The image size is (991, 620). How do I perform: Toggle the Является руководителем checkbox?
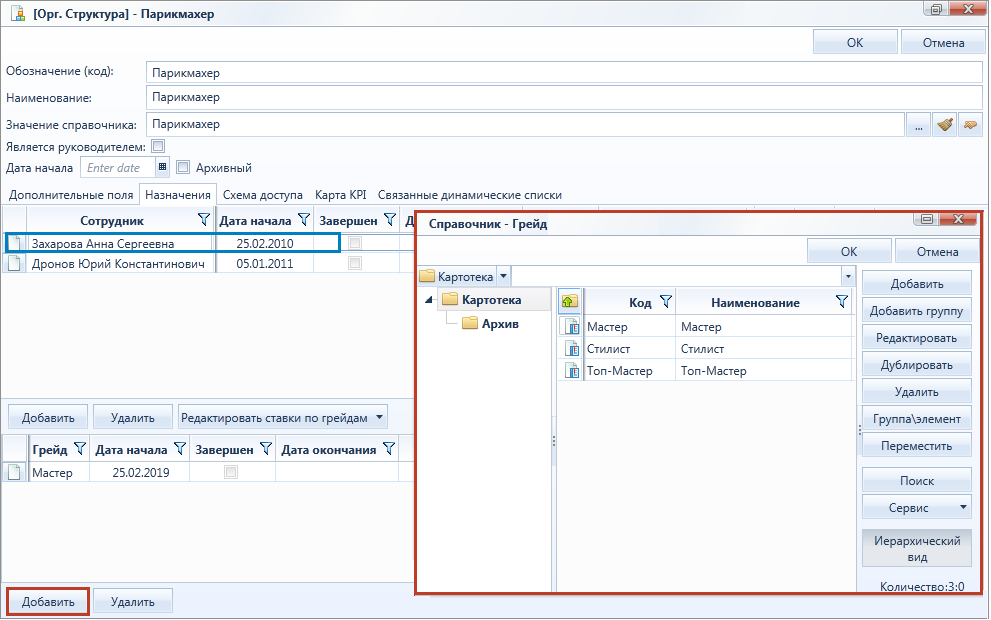(x=158, y=147)
